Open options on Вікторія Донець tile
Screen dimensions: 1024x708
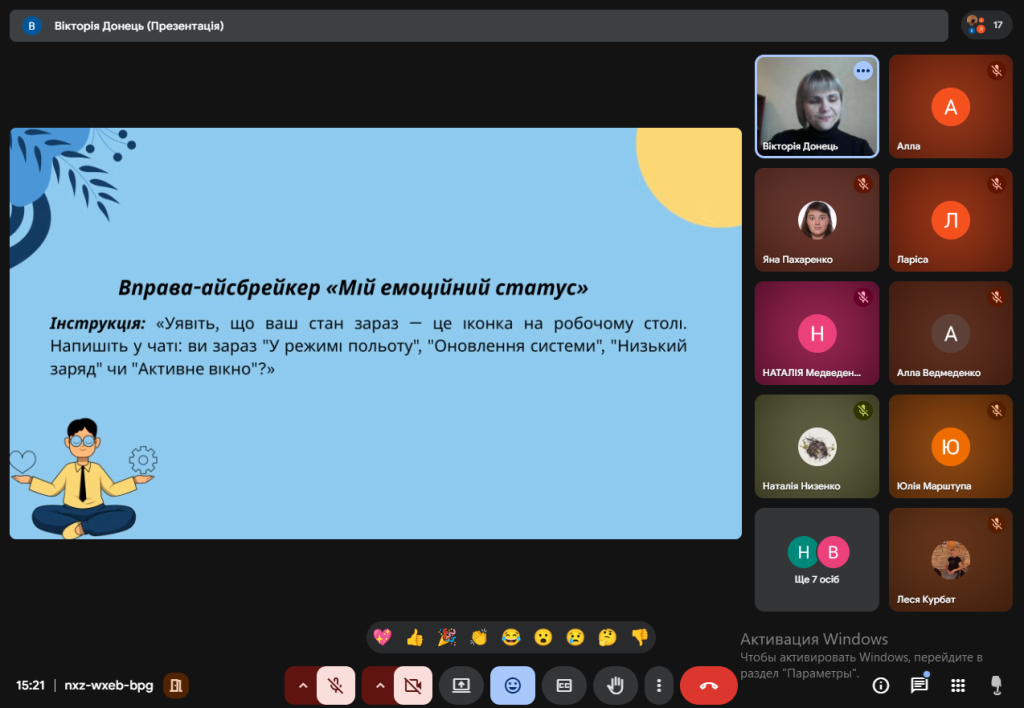point(862,71)
